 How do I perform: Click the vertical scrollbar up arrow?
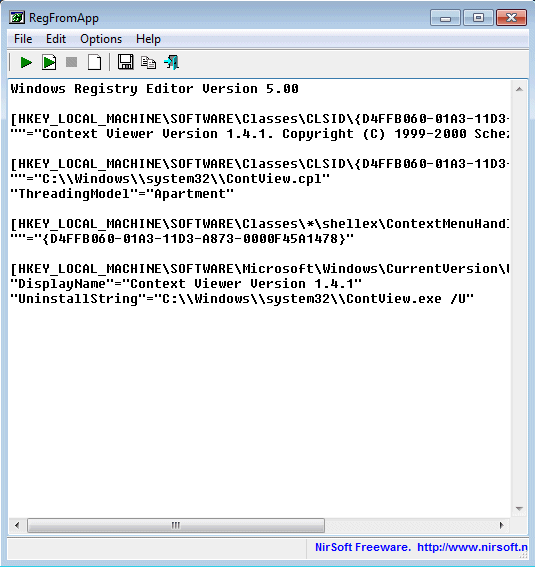tap(519, 89)
